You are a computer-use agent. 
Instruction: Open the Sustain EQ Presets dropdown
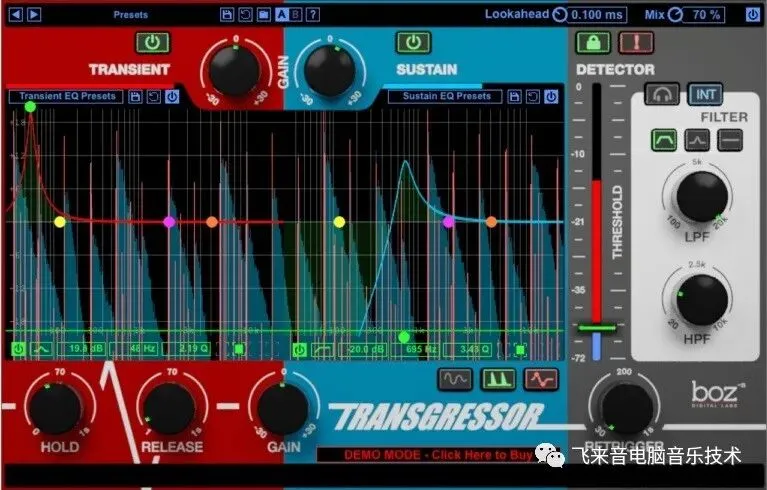(446, 96)
